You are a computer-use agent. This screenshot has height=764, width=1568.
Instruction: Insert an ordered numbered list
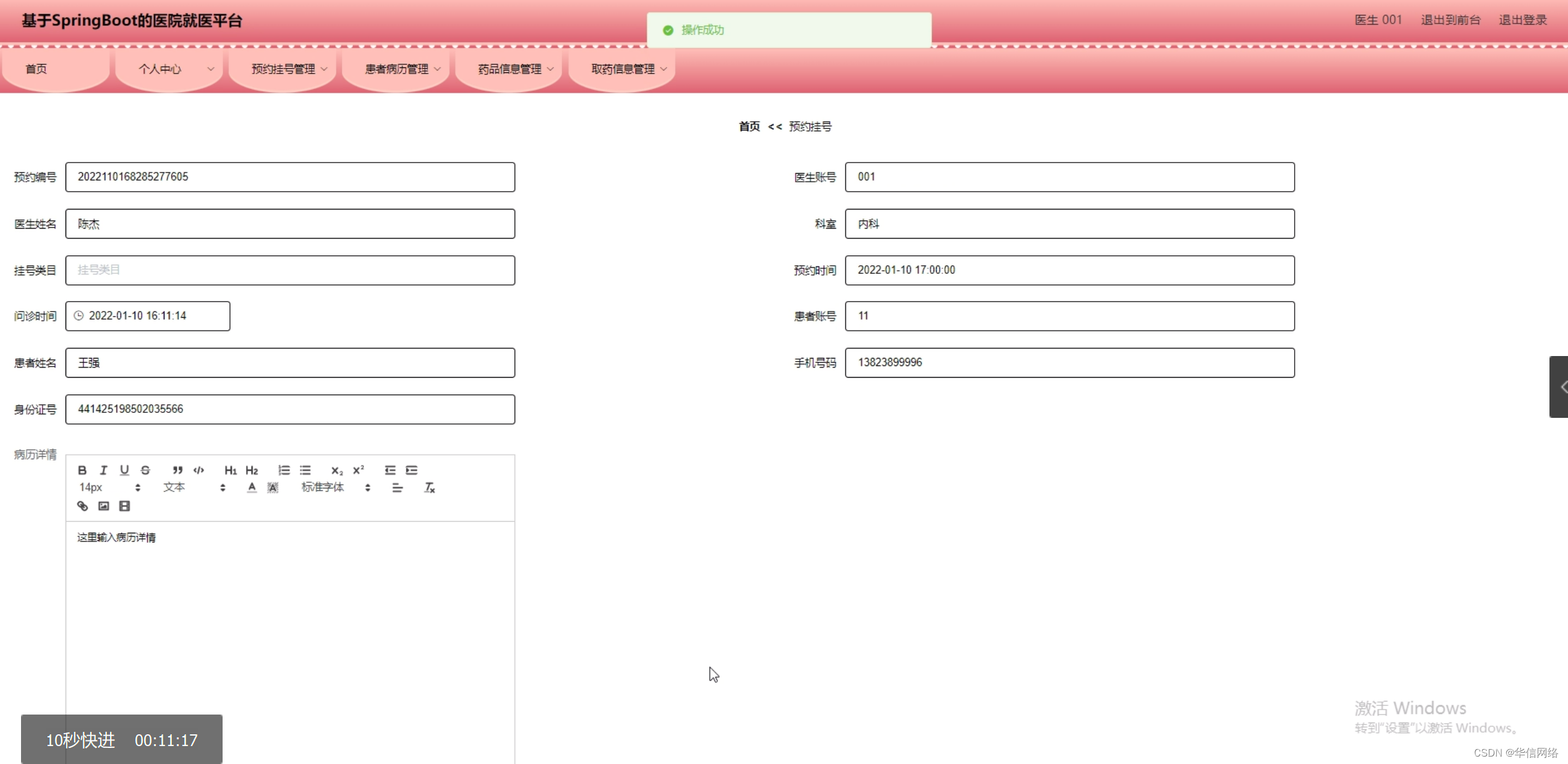pyautogui.click(x=284, y=470)
